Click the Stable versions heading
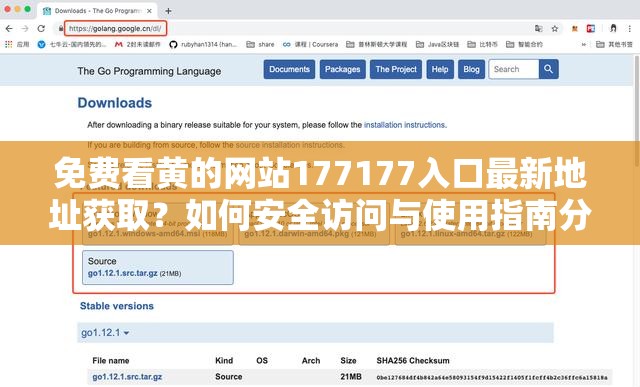 [x=117, y=306]
